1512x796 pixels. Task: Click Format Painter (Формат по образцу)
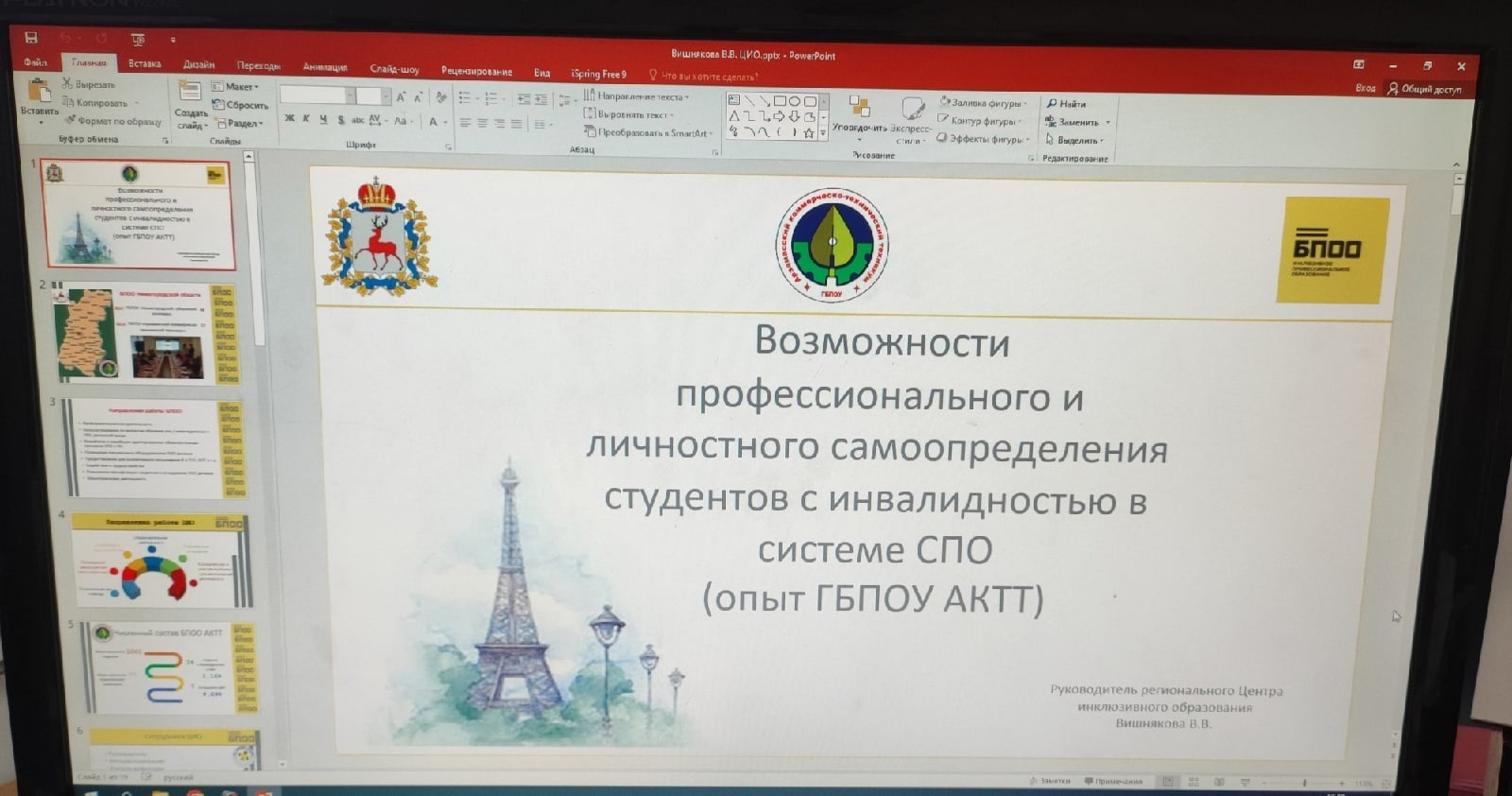point(113,121)
